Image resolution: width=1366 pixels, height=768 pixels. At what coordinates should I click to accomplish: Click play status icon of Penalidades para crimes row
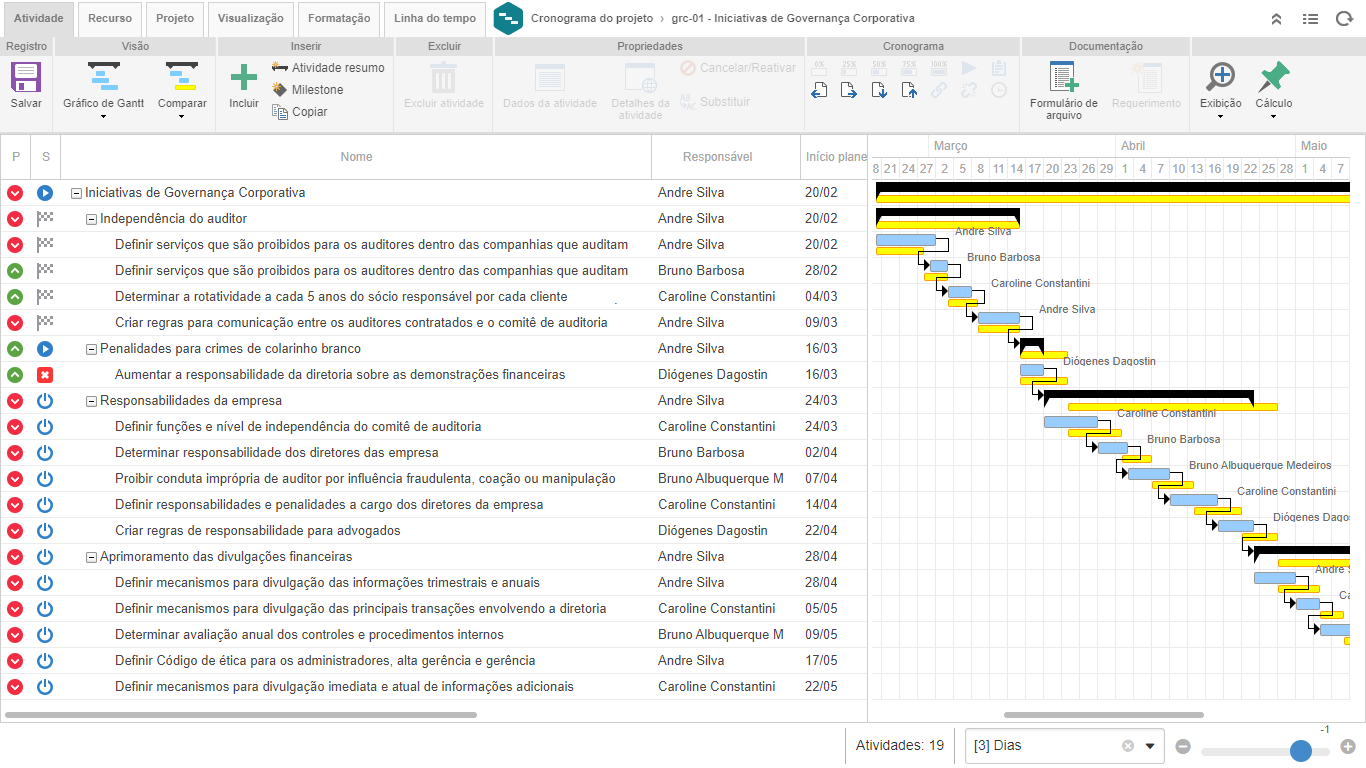coord(45,349)
